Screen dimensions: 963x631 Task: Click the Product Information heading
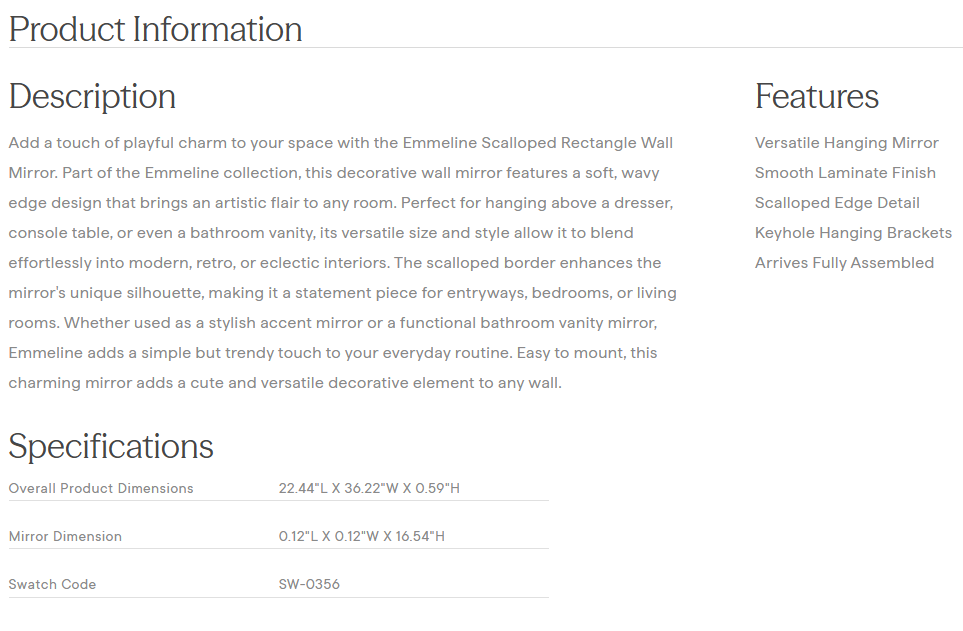155,29
